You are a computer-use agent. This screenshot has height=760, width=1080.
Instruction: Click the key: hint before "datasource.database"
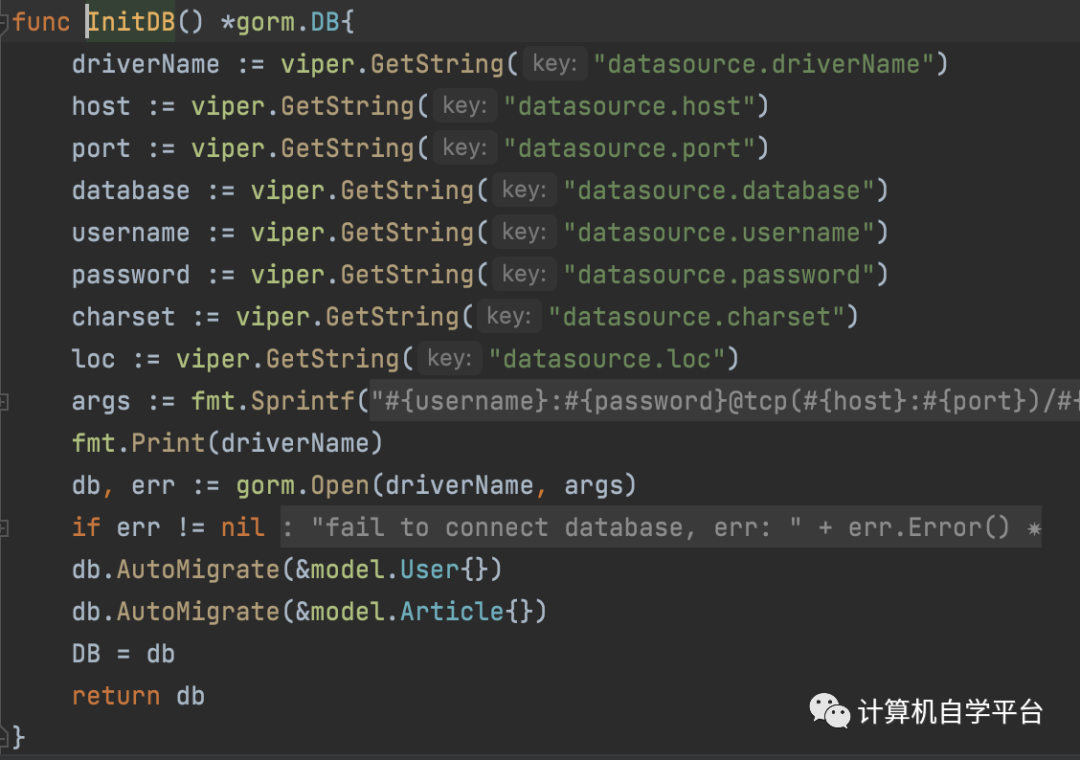click(524, 190)
